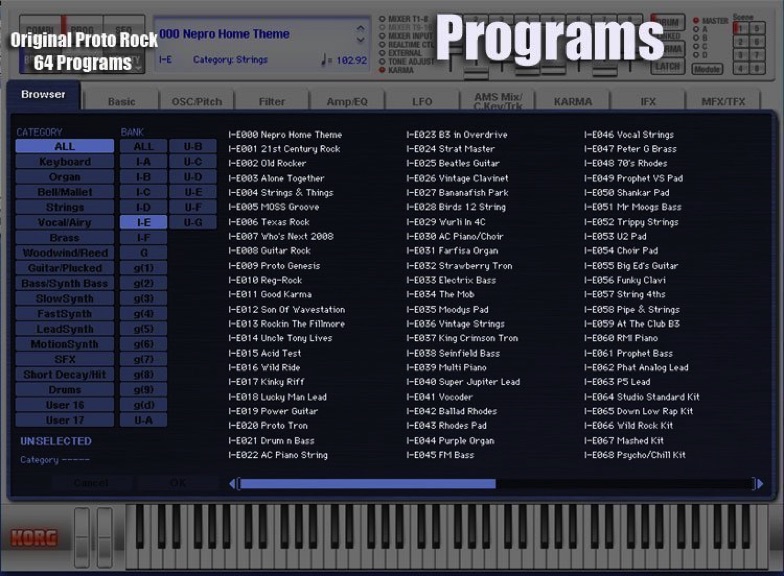784x576 pixels.
Task: Filter programs by Guitar/Plucked category
Action: (x=64, y=268)
